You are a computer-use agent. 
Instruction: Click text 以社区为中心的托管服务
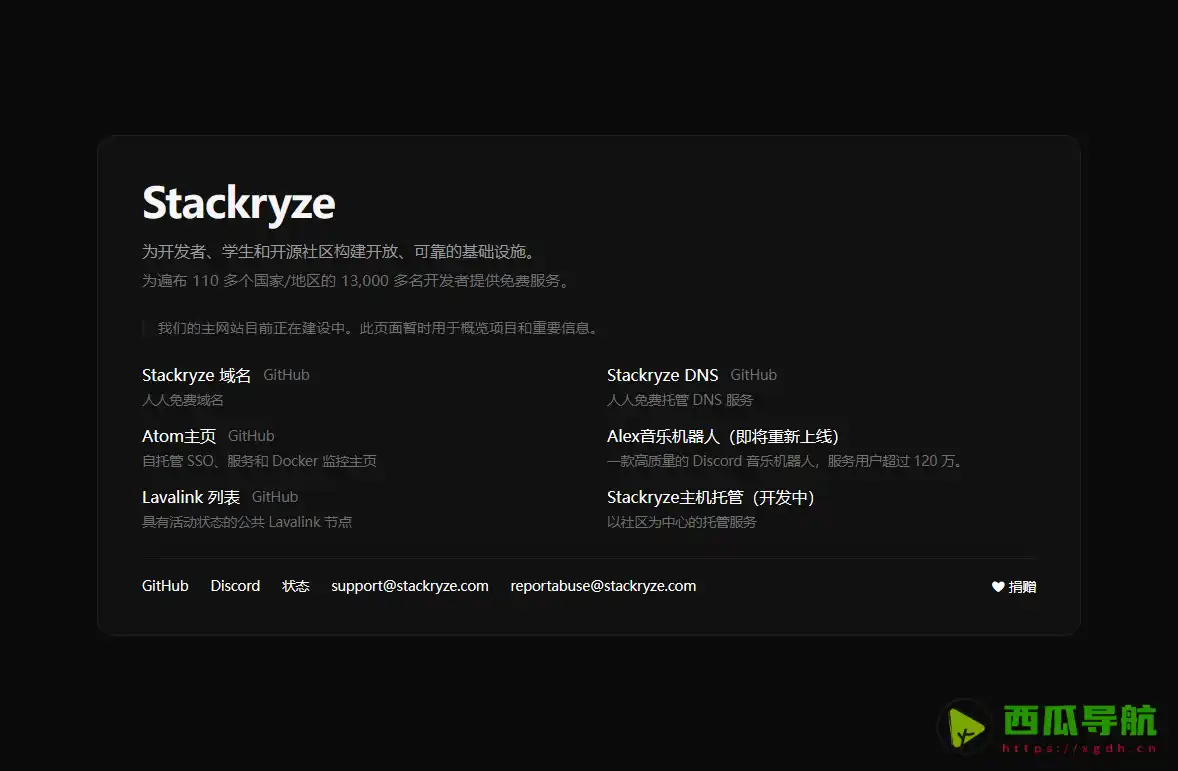[x=681, y=522]
